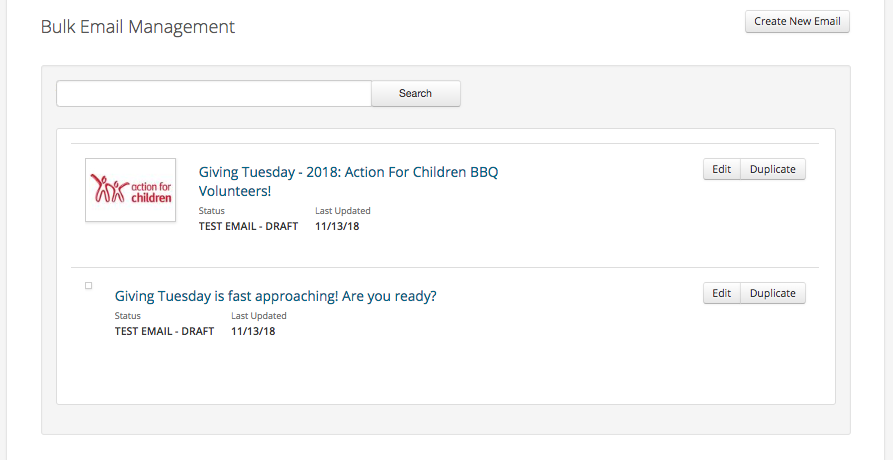The image size is (893, 460).
Task: Click the Last Updated label under BBQ email
Action: click(343, 211)
